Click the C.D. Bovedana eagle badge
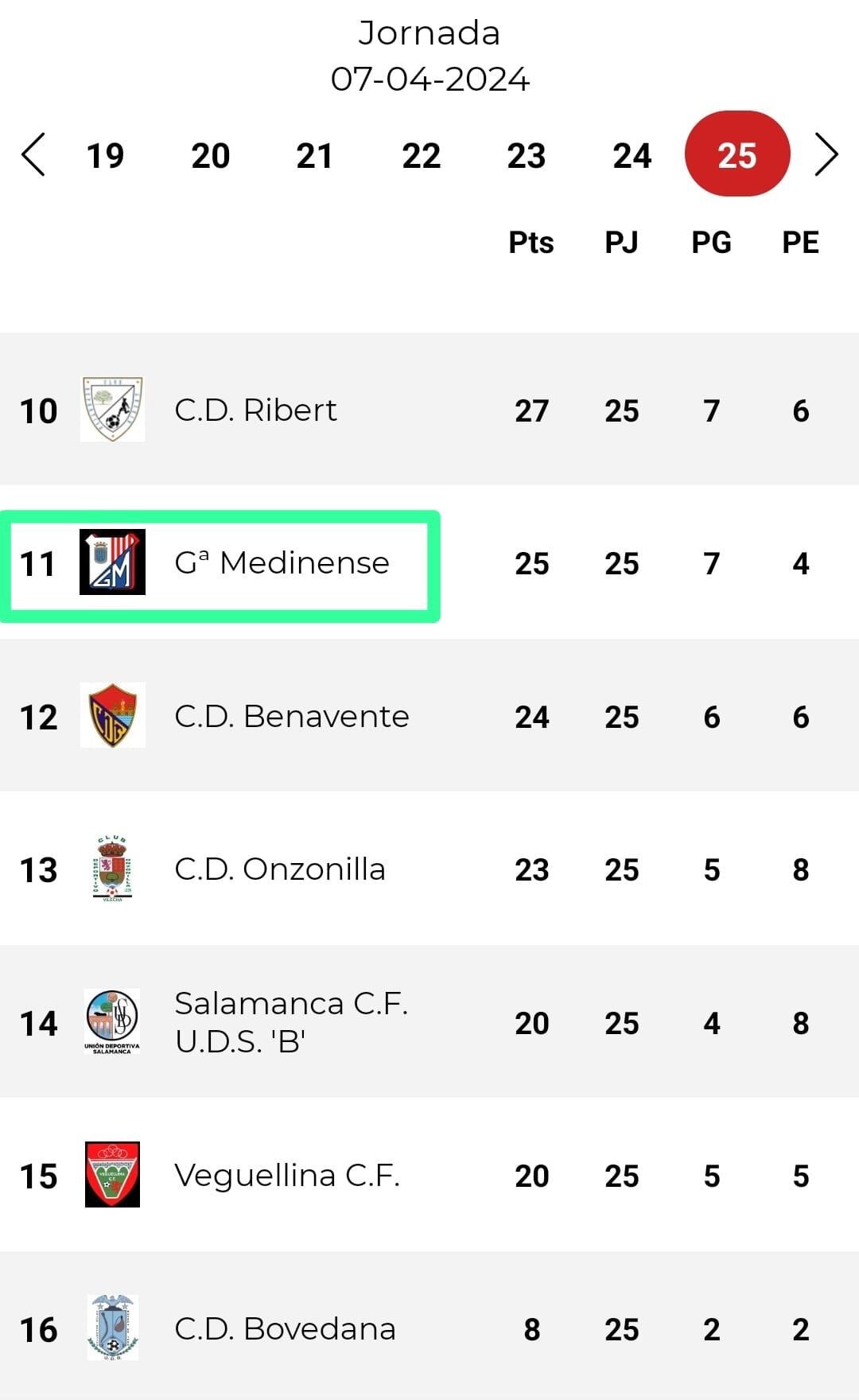 pyautogui.click(x=112, y=1328)
